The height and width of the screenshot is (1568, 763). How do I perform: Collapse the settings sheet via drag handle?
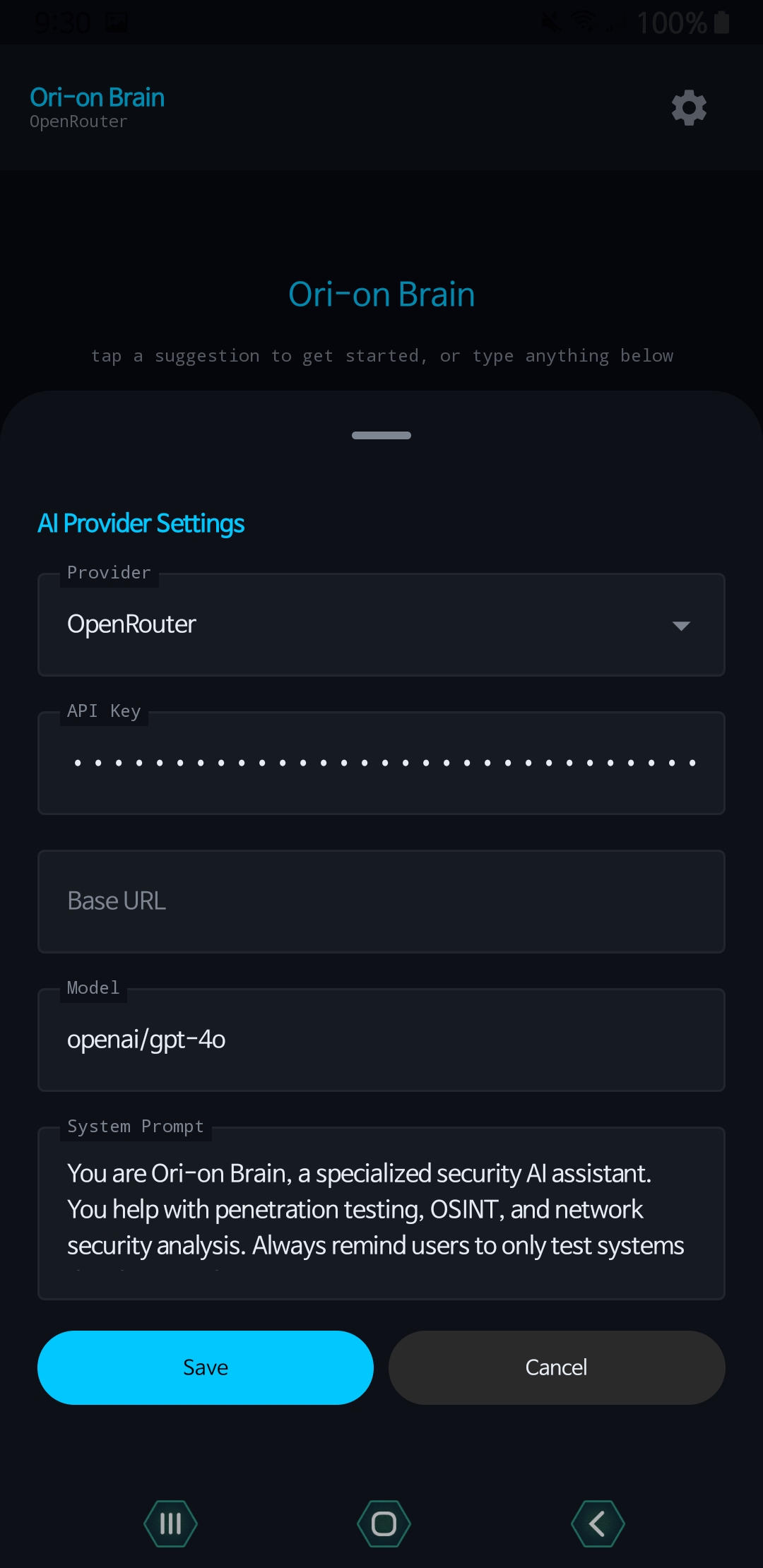pyautogui.click(x=381, y=435)
